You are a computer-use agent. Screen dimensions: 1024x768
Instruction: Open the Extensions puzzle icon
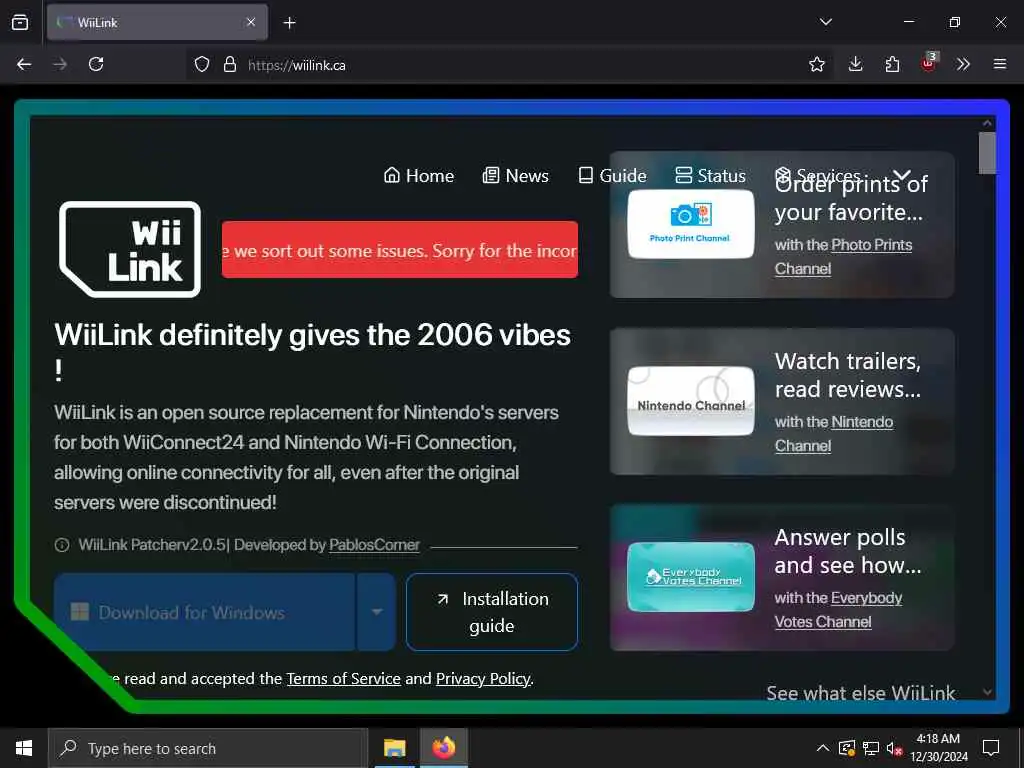point(892,64)
